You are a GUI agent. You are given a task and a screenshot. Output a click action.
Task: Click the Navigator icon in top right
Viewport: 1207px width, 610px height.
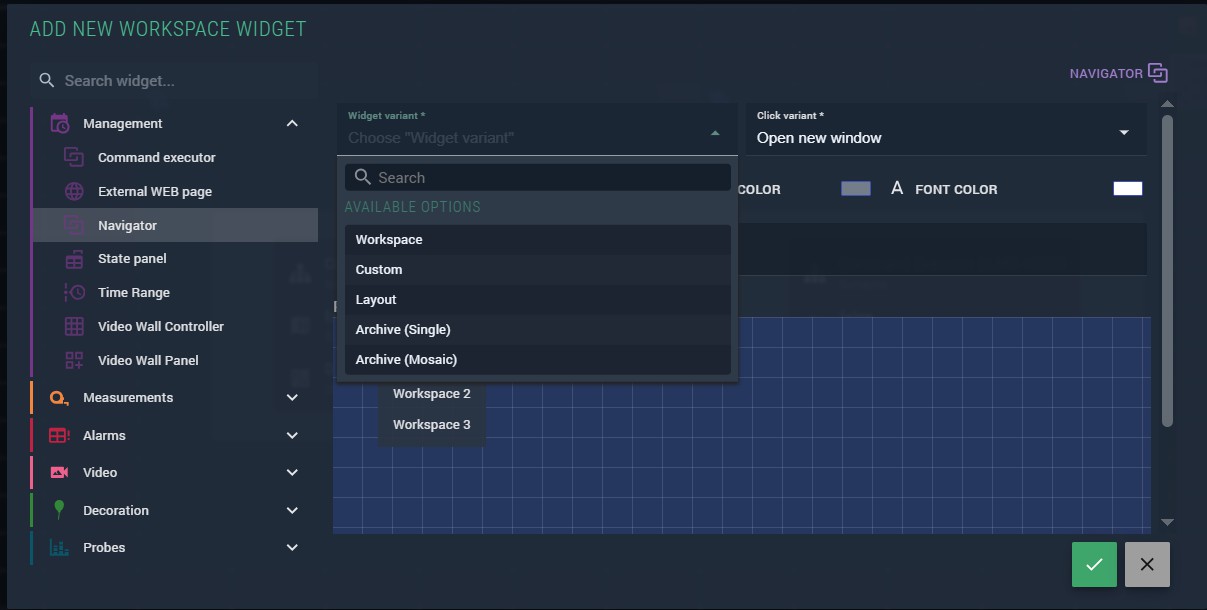(x=1158, y=73)
